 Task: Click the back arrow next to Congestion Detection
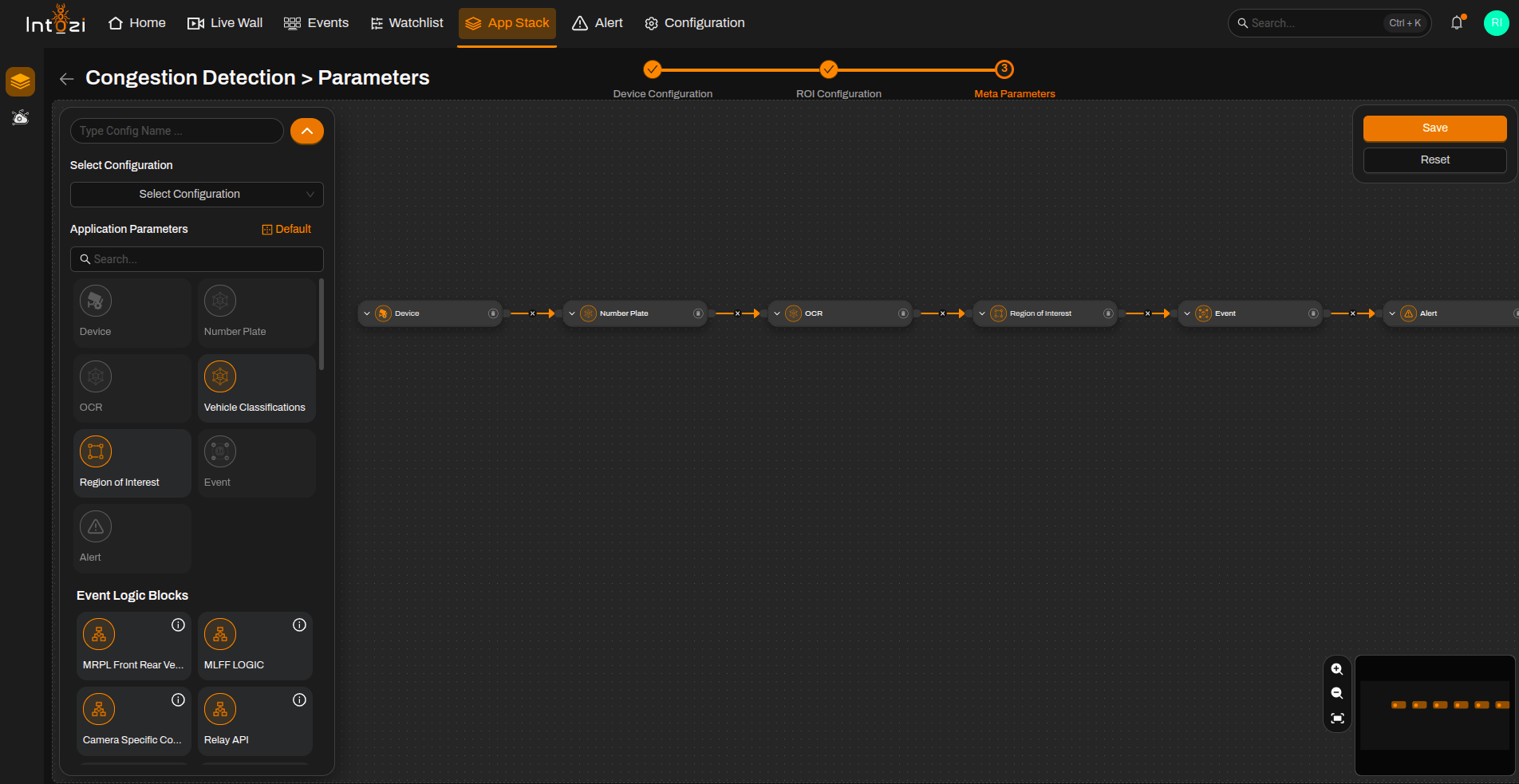(x=67, y=78)
